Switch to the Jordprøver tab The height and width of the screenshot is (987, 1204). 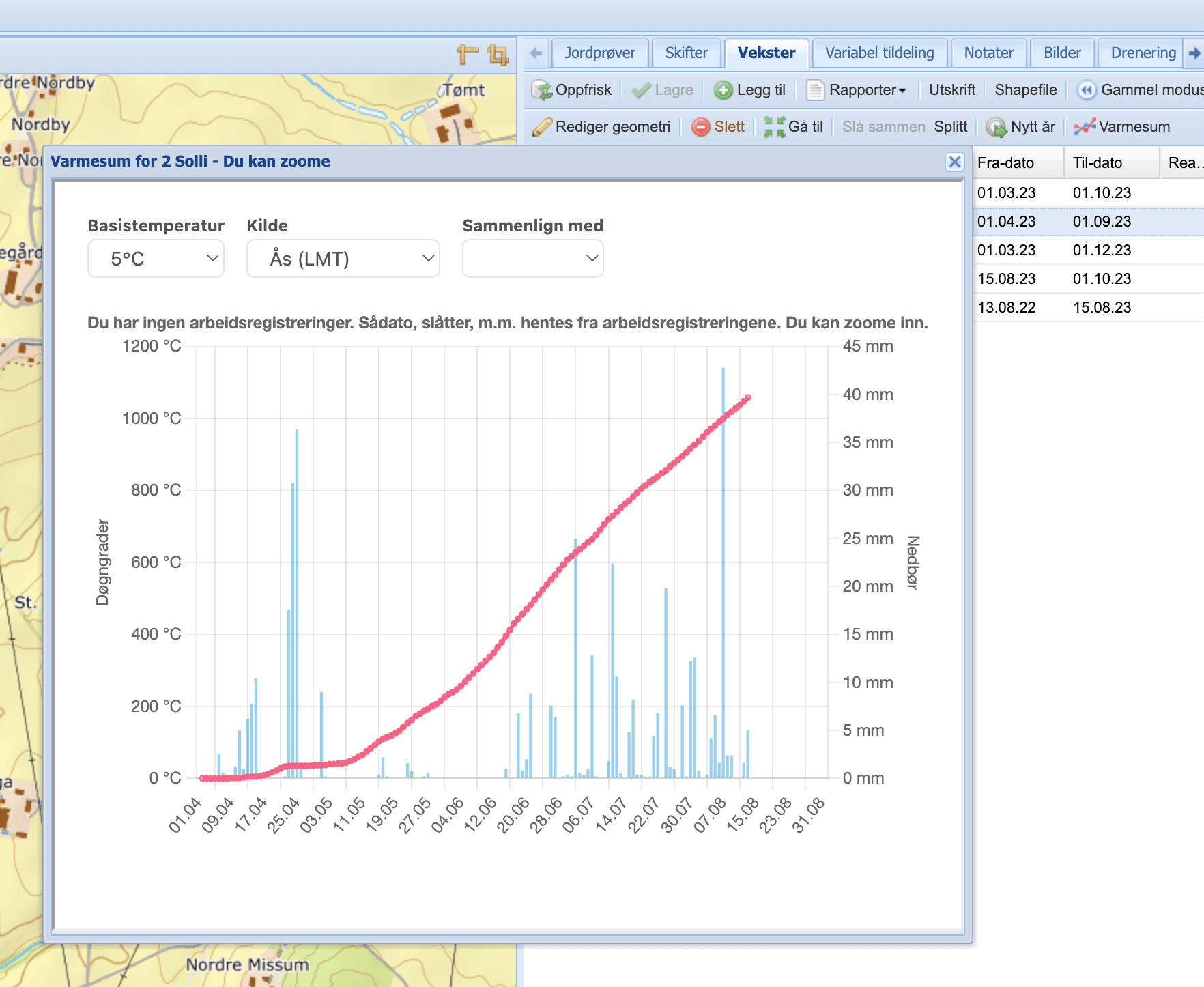600,53
